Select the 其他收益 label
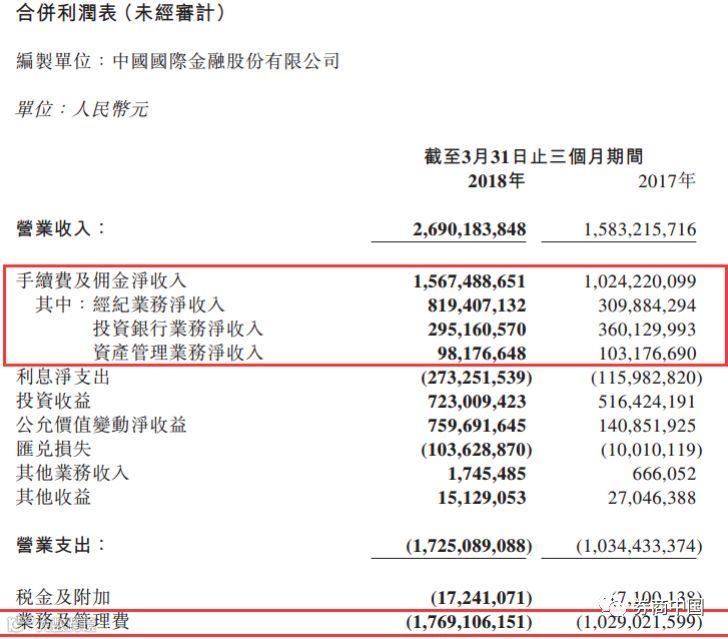728x639 pixels. [53, 497]
